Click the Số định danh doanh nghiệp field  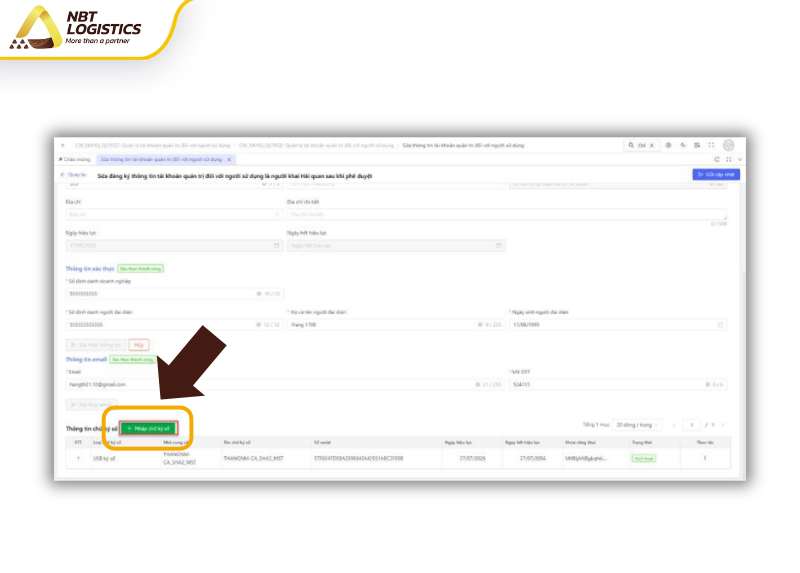tap(173, 294)
